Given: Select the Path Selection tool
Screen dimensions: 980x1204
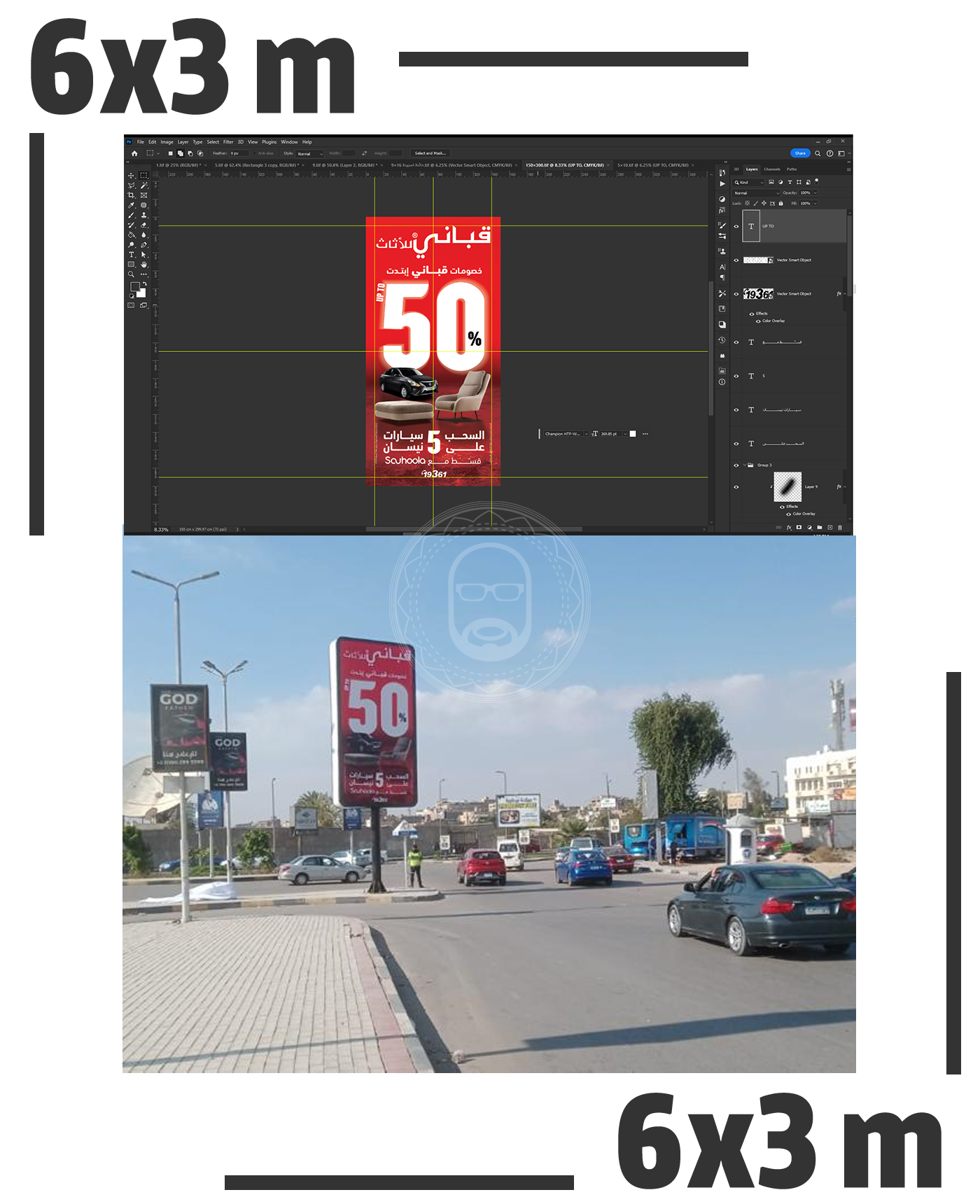Looking at the screenshot, I should click(x=143, y=254).
